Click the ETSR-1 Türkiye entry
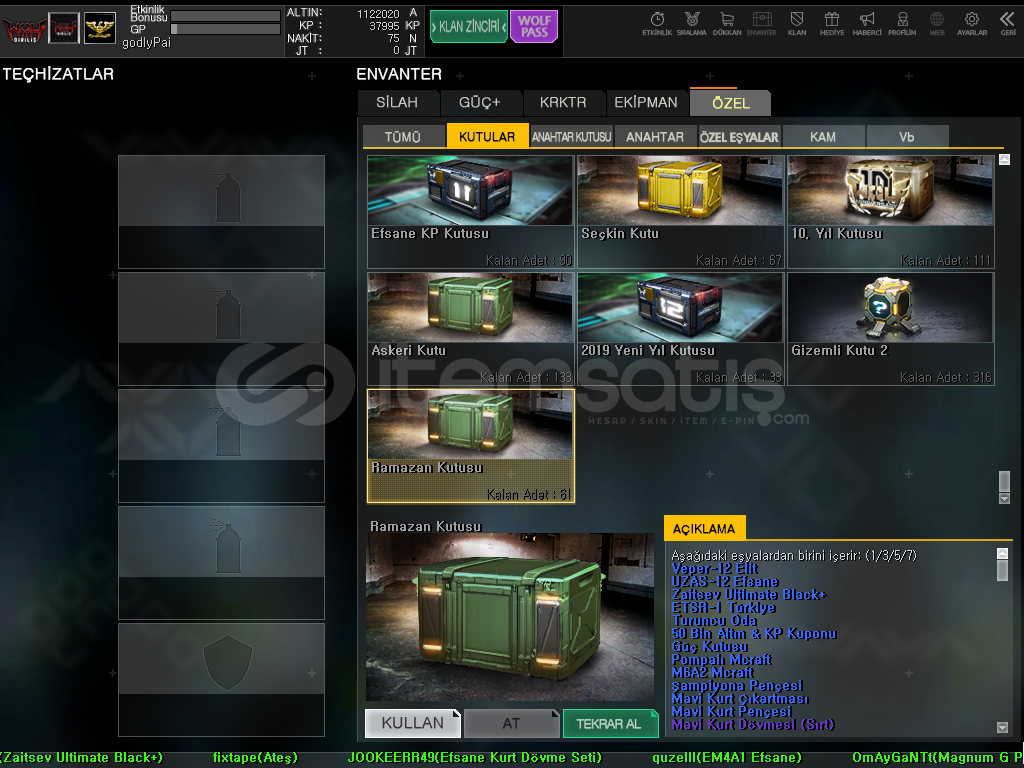Screen dimensions: 1024x768 click(x=724, y=607)
